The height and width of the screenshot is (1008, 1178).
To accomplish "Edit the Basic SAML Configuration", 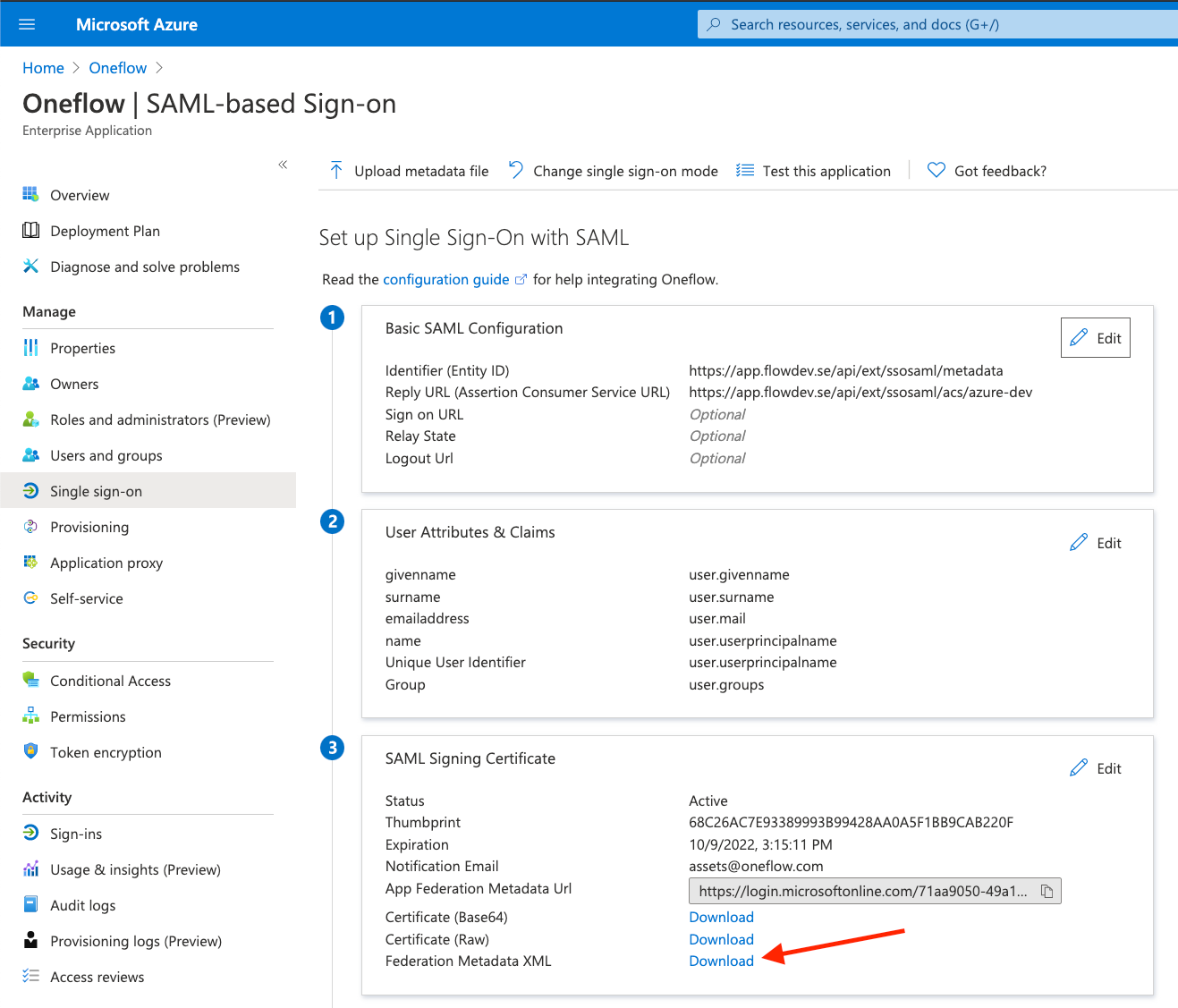I will pos(1095,337).
